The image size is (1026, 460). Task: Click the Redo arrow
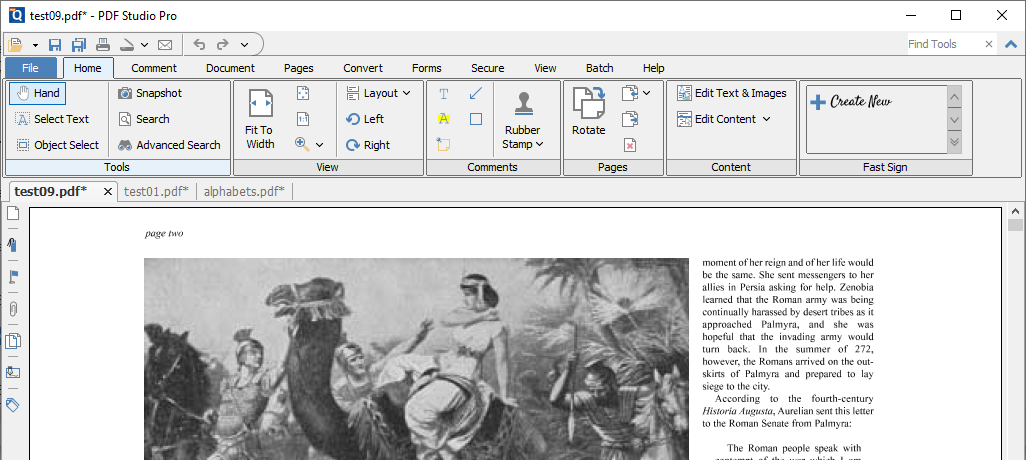[x=222, y=44]
